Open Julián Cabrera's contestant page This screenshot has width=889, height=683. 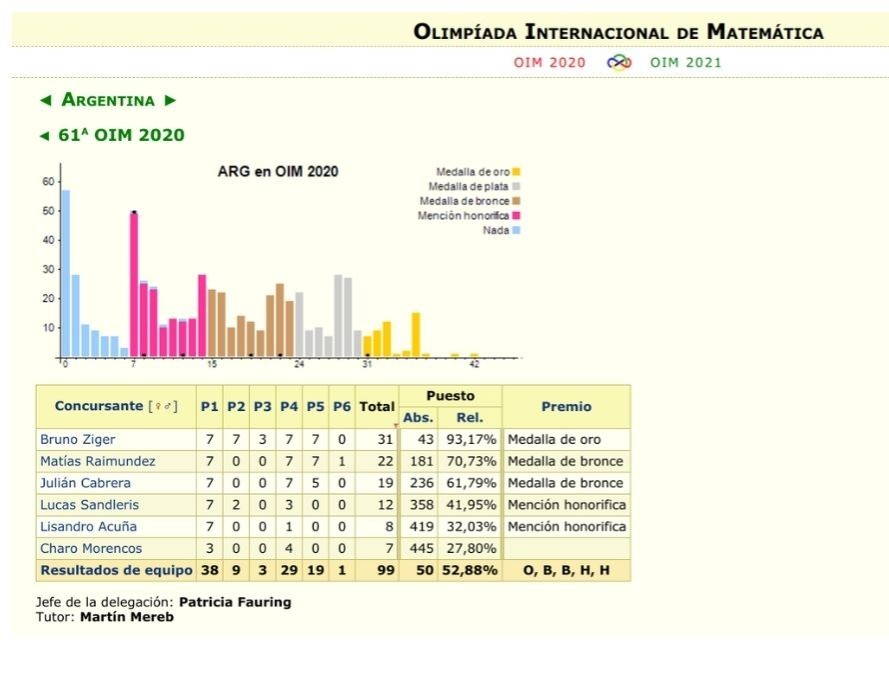[85, 483]
